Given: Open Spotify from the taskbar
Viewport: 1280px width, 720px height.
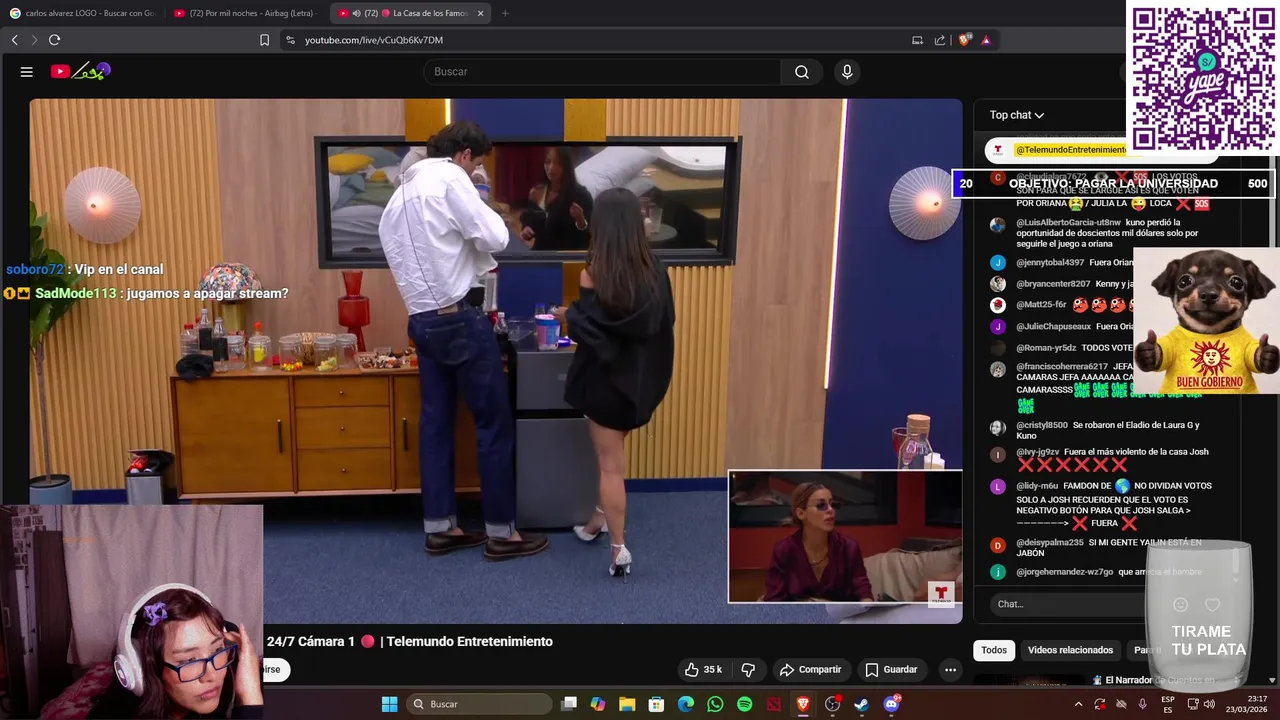Looking at the screenshot, I should pos(744,704).
